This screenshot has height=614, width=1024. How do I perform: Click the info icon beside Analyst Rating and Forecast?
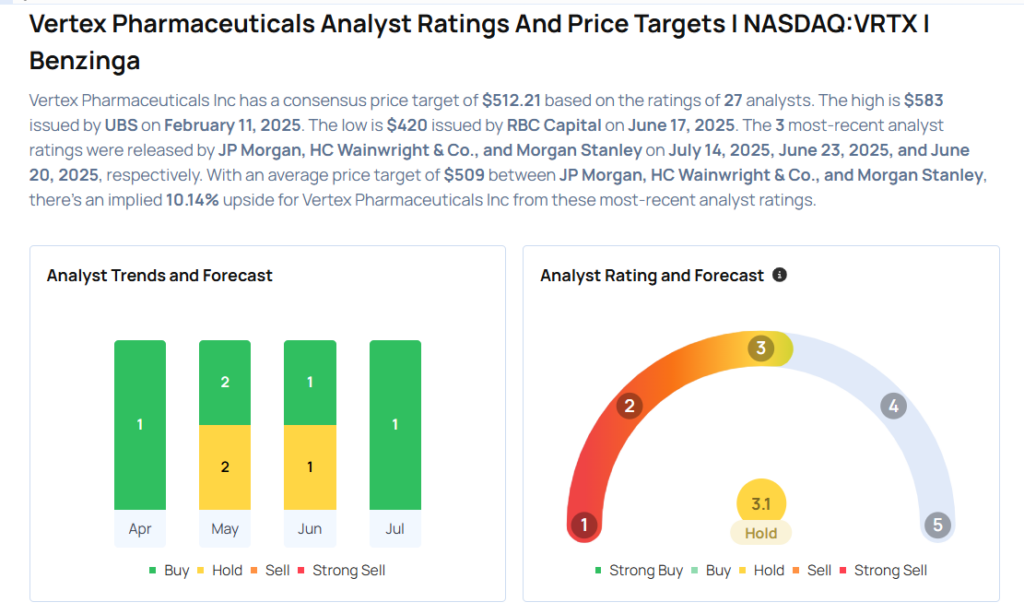(x=780, y=275)
